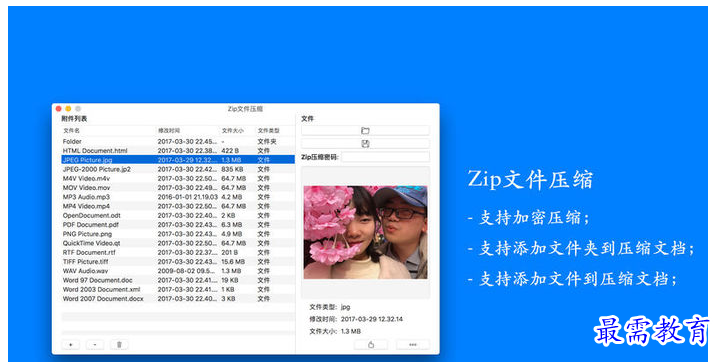Image resolution: width=718 pixels, height=362 pixels.
Task: Click the minus button to remove file
Action: [x=95, y=345]
